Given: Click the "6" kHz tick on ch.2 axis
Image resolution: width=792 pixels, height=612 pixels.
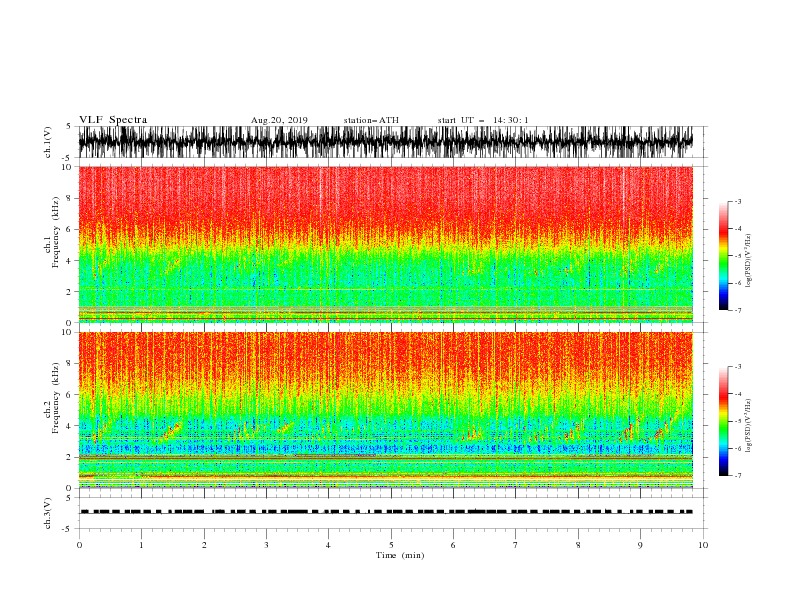Looking at the screenshot, I should click(70, 395).
